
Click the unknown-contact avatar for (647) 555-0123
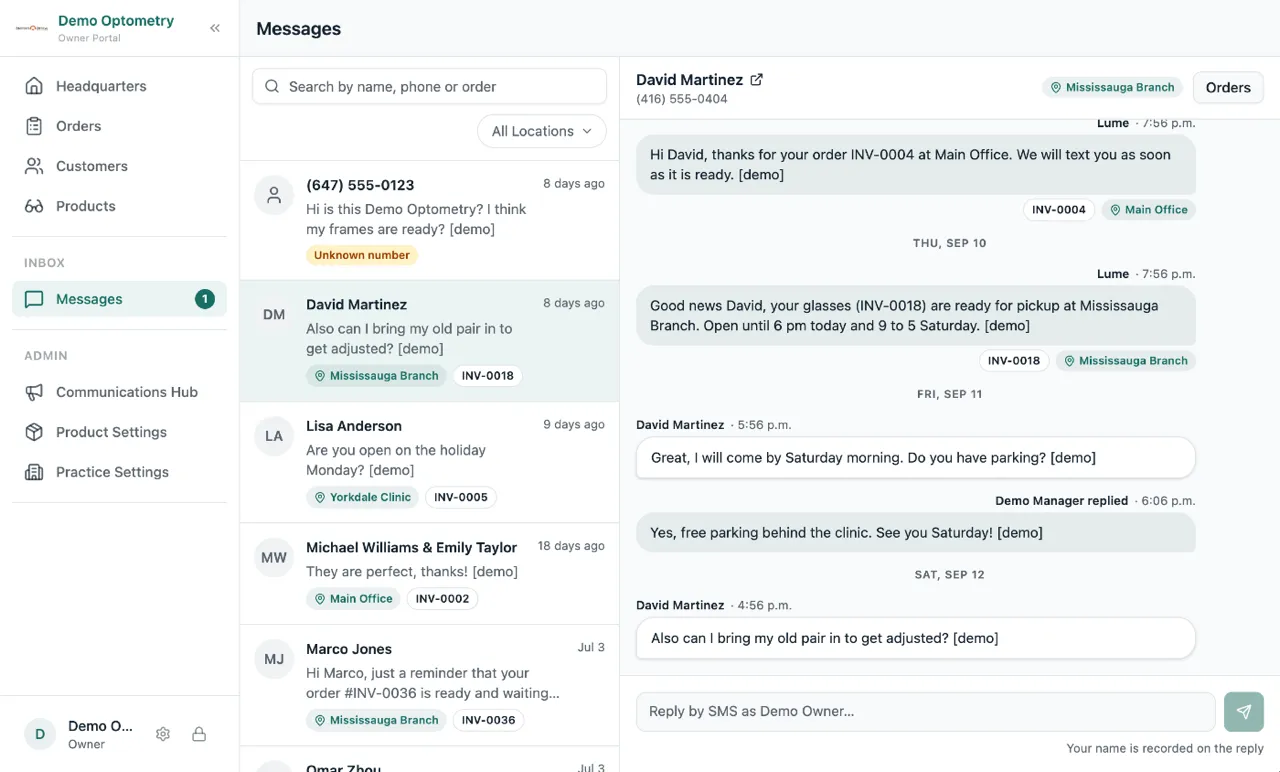tap(274, 195)
